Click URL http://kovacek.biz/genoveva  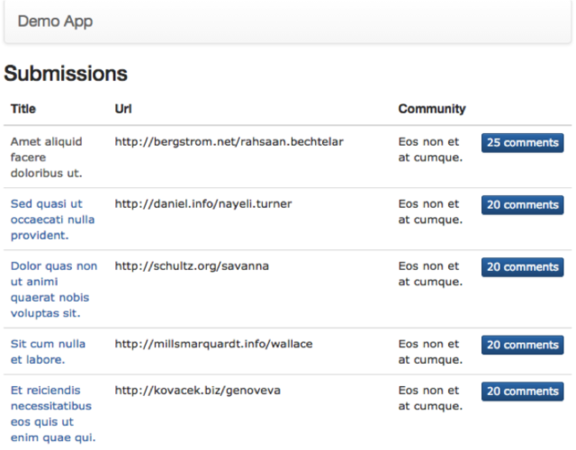pyautogui.click(x=198, y=390)
